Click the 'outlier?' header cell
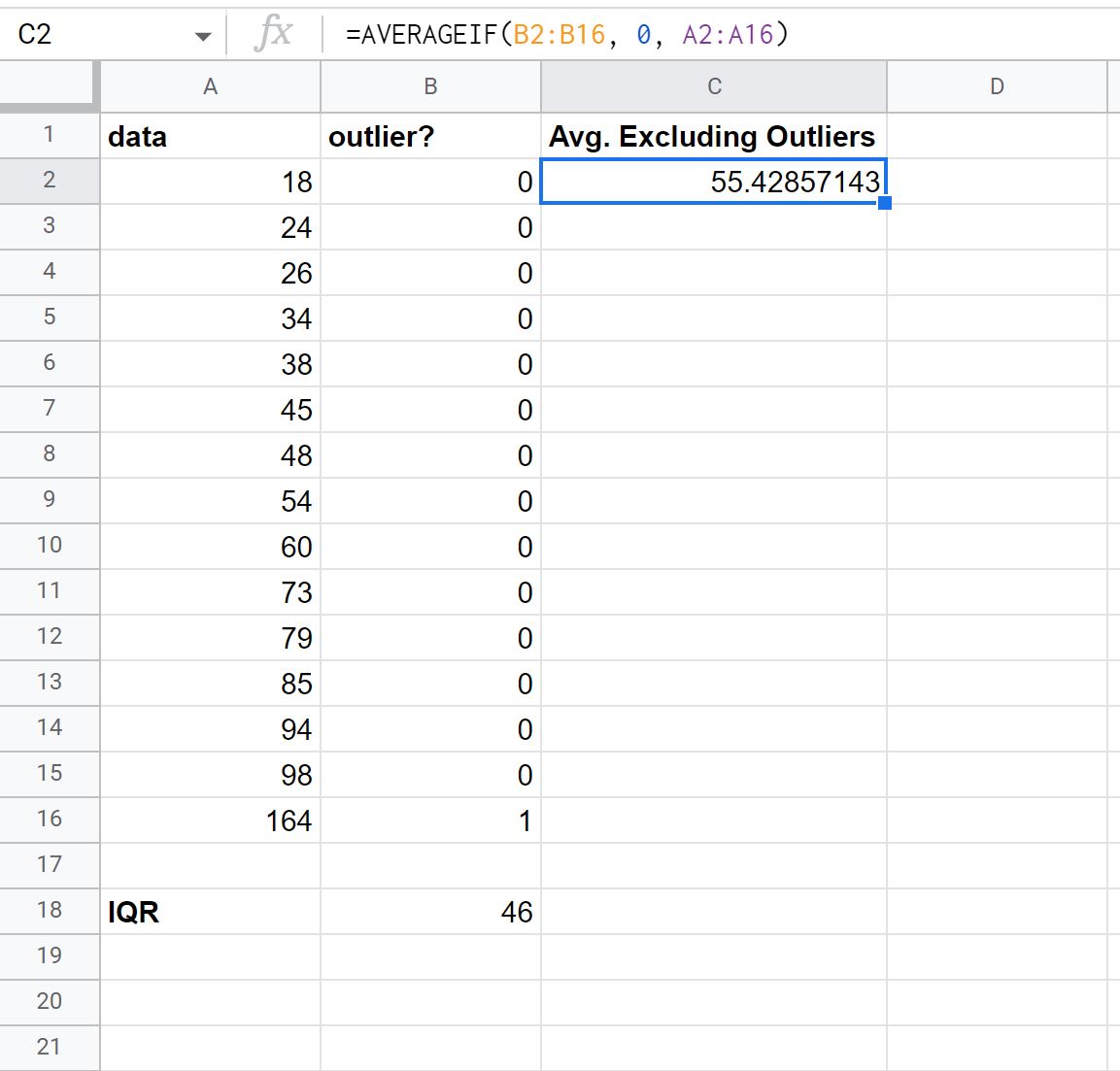1120x1071 pixels. tap(430, 136)
